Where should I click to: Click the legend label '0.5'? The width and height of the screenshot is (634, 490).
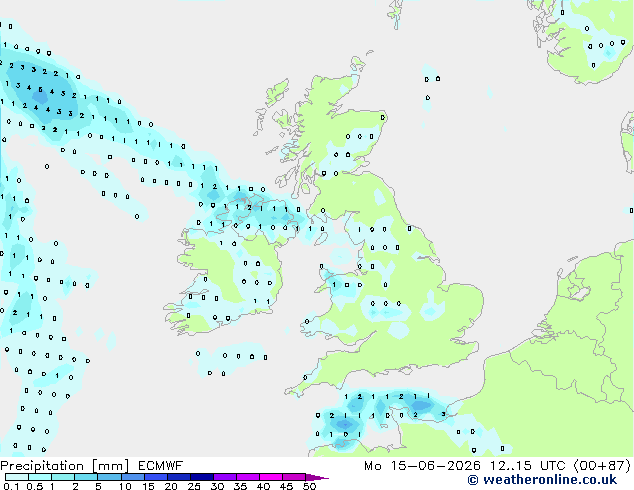(x=34, y=486)
